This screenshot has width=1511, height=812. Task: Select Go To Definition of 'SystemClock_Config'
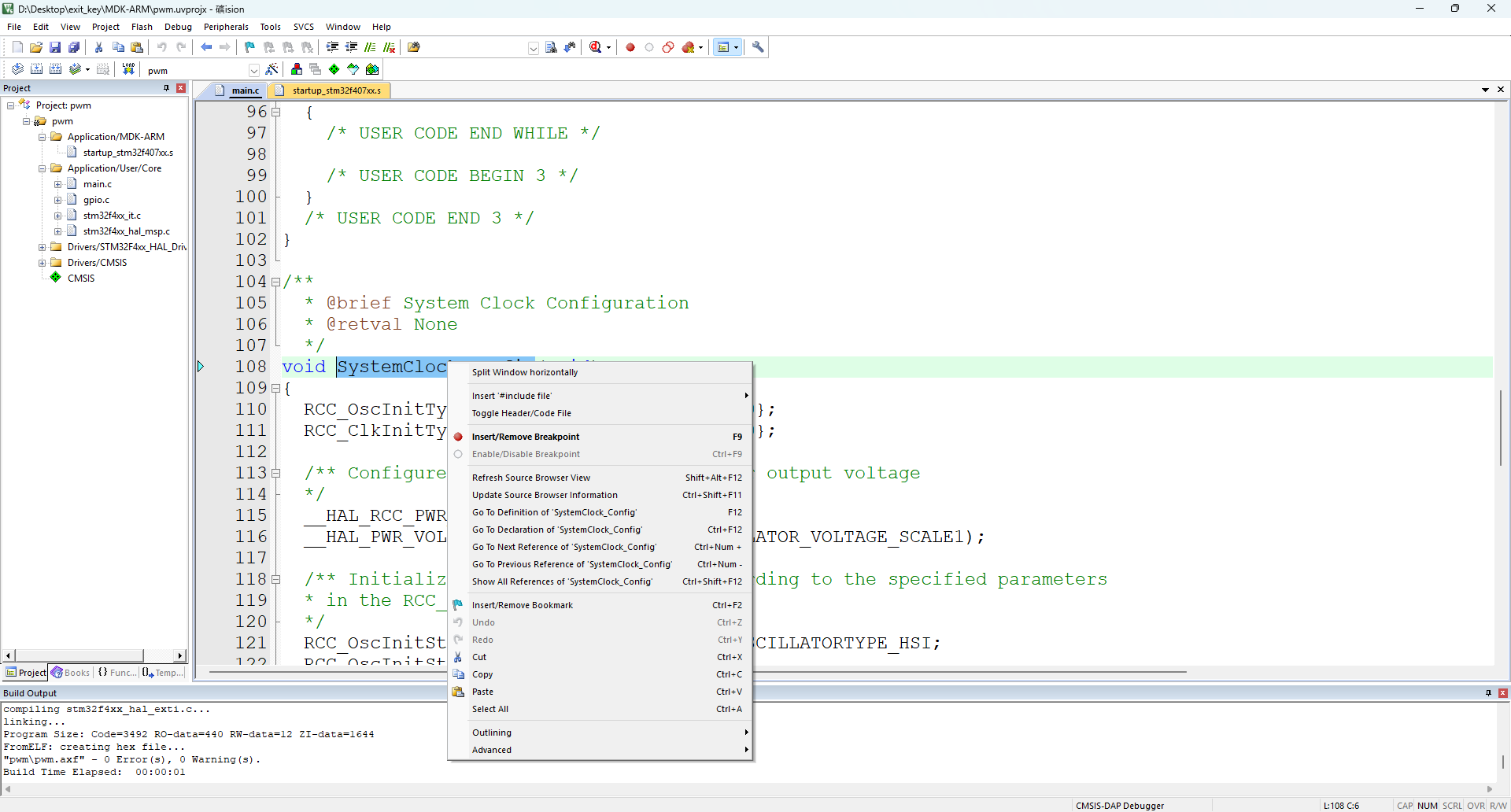(x=600, y=512)
